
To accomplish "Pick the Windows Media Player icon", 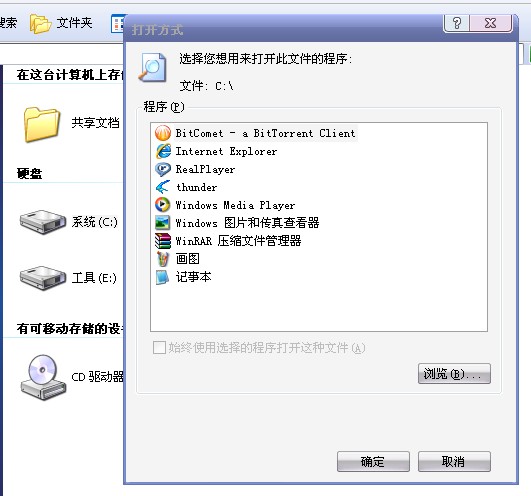I will pos(163,205).
